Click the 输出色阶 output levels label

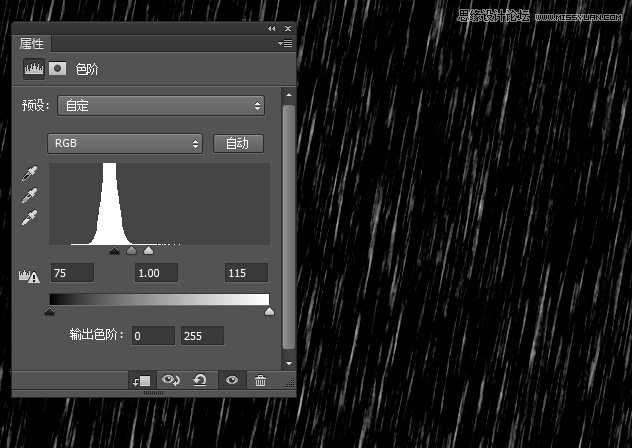[x=96, y=335]
